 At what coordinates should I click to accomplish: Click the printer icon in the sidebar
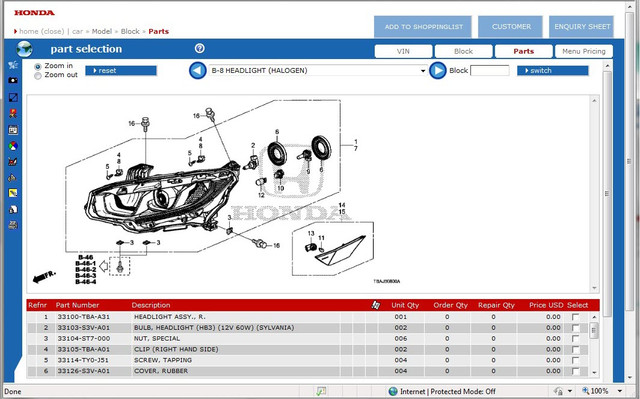click(13, 225)
